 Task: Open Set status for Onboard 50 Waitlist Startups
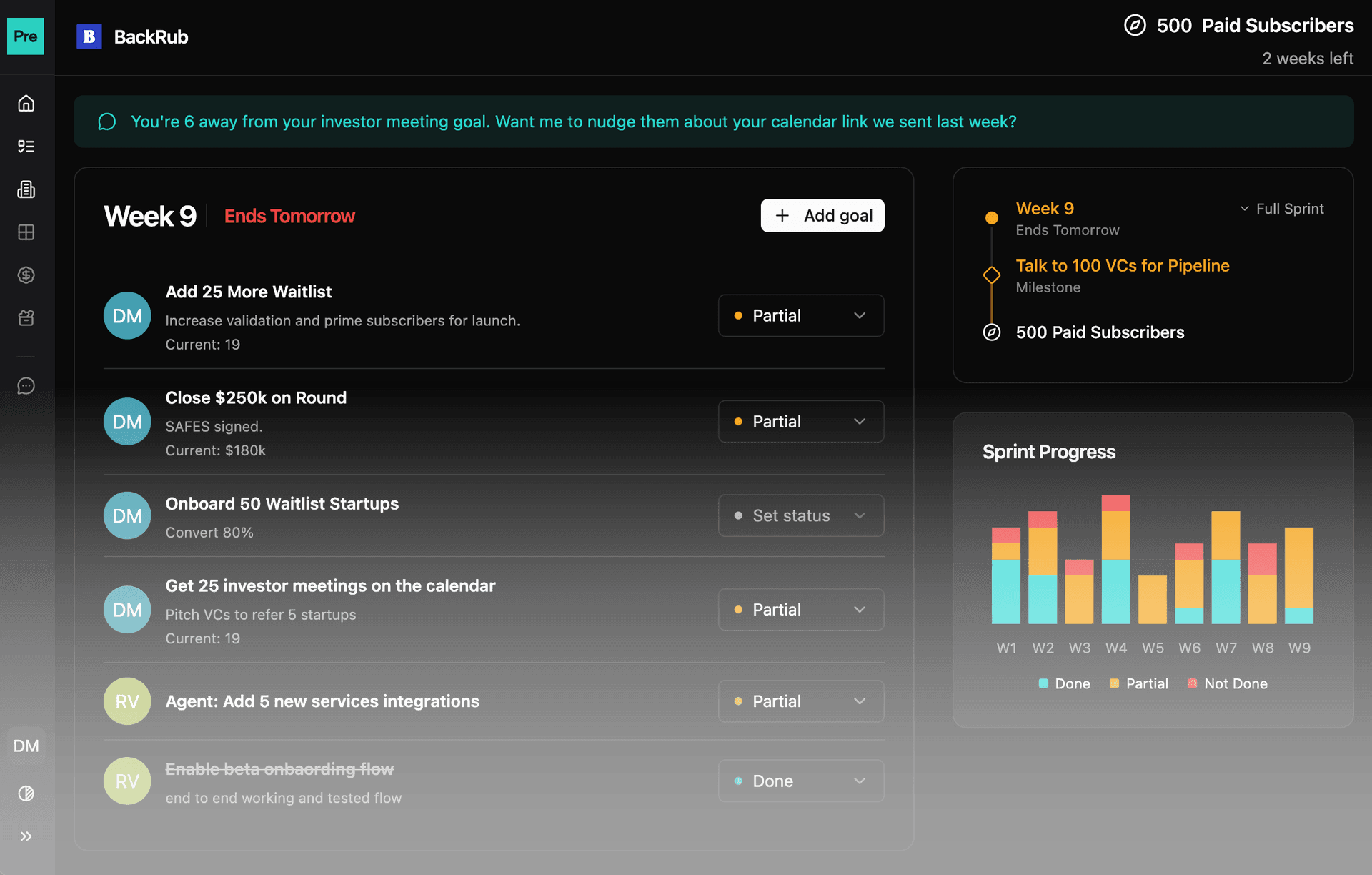coord(800,515)
